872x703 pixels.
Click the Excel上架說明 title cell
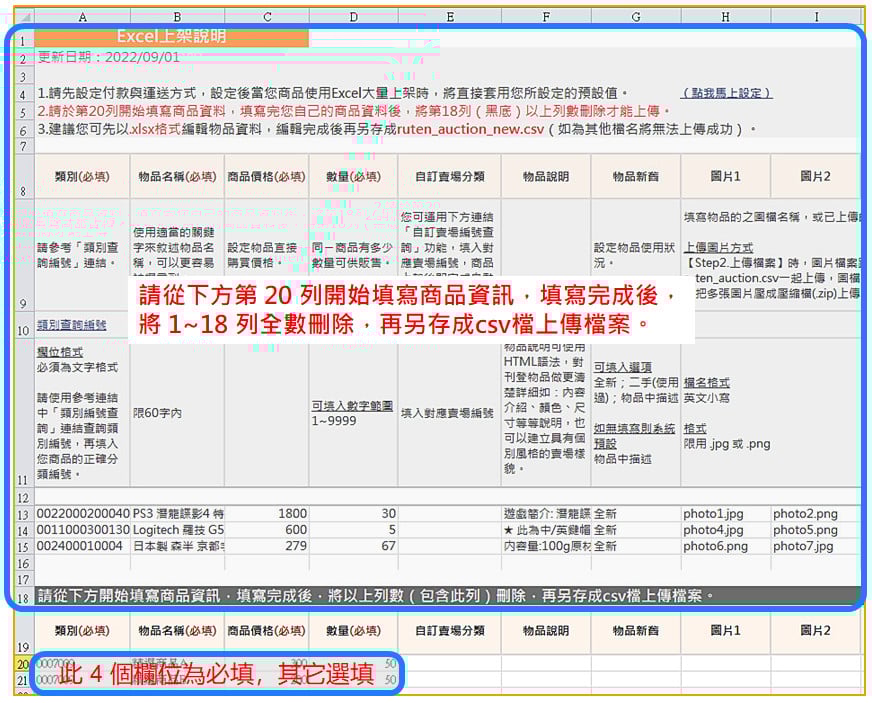point(171,37)
